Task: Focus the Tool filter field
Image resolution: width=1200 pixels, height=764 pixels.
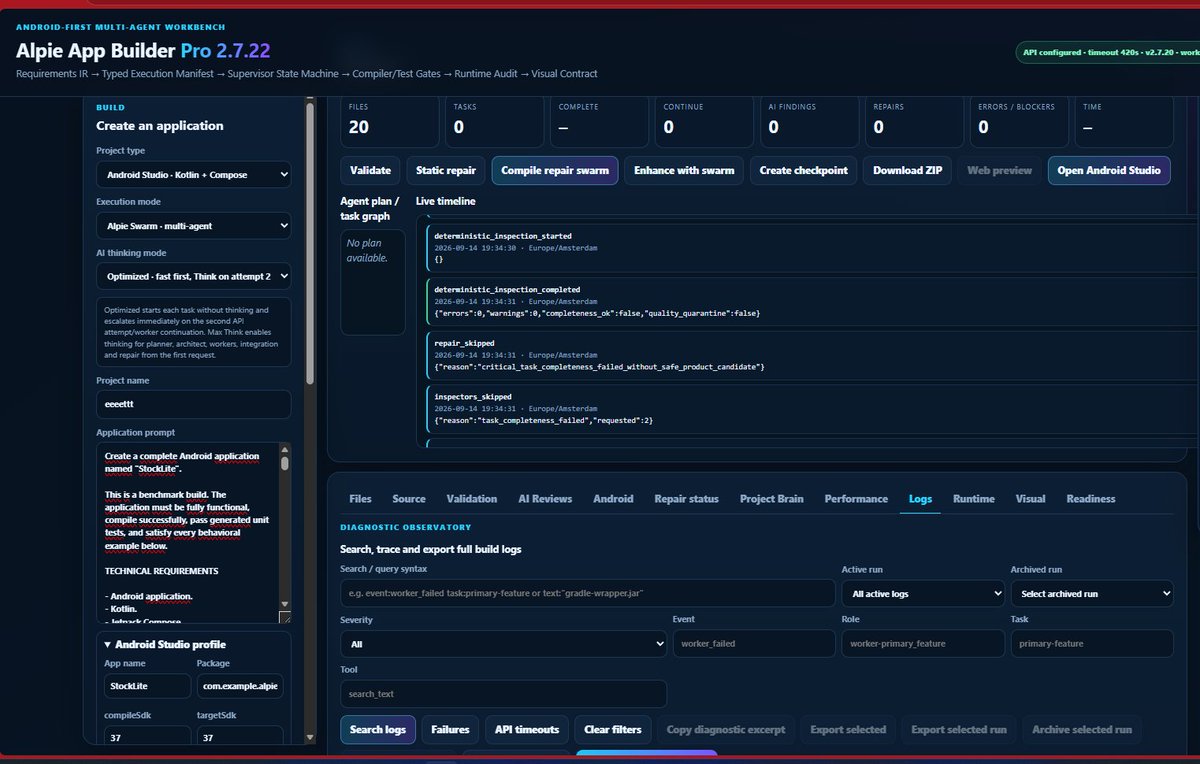Action: 503,694
